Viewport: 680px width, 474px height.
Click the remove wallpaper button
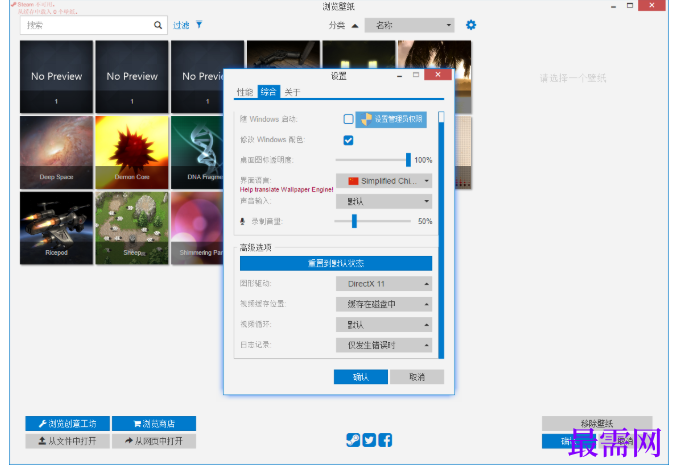[x=597, y=423]
